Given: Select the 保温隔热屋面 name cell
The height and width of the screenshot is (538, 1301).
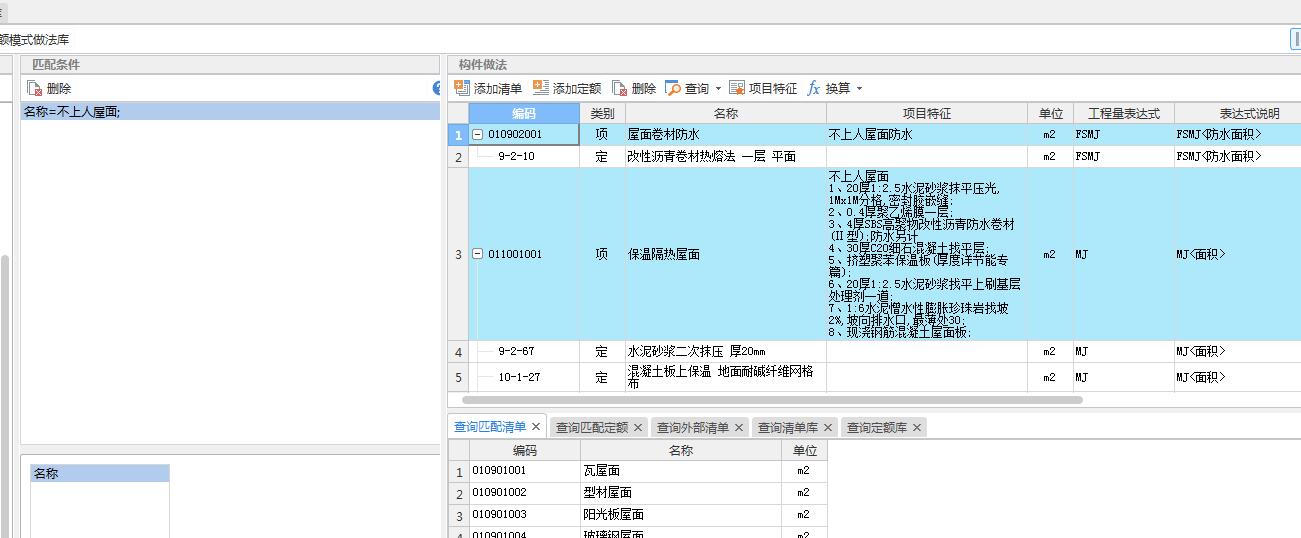Looking at the screenshot, I should (726, 254).
